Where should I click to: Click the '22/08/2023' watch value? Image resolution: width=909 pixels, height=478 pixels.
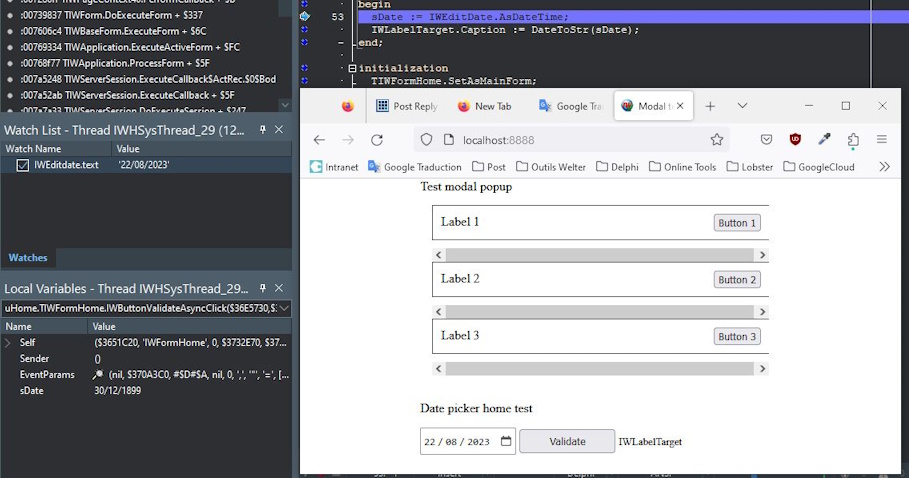pyautogui.click(x=144, y=165)
